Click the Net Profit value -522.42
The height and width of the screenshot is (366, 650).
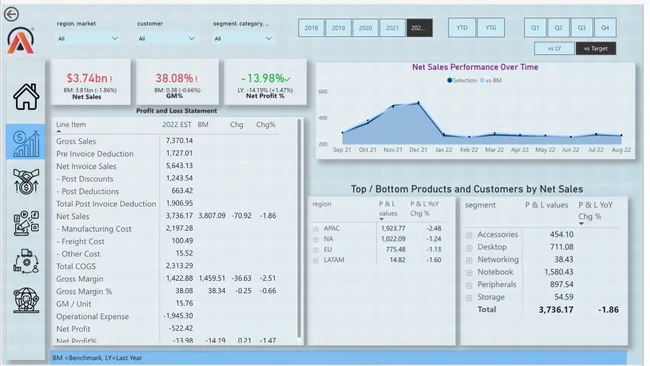click(x=181, y=328)
